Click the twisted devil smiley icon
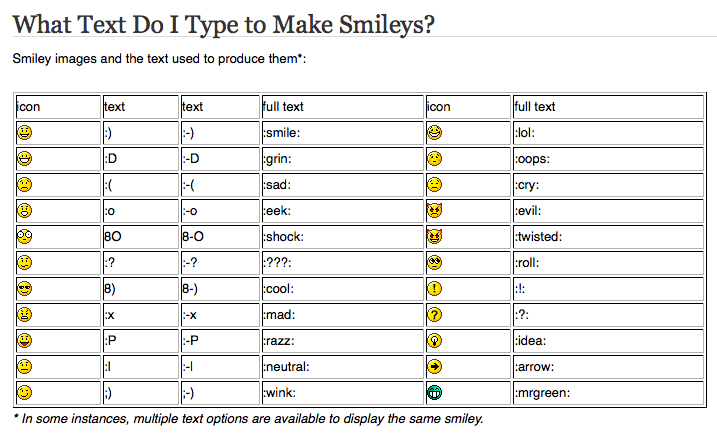717x441 pixels. point(434,237)
